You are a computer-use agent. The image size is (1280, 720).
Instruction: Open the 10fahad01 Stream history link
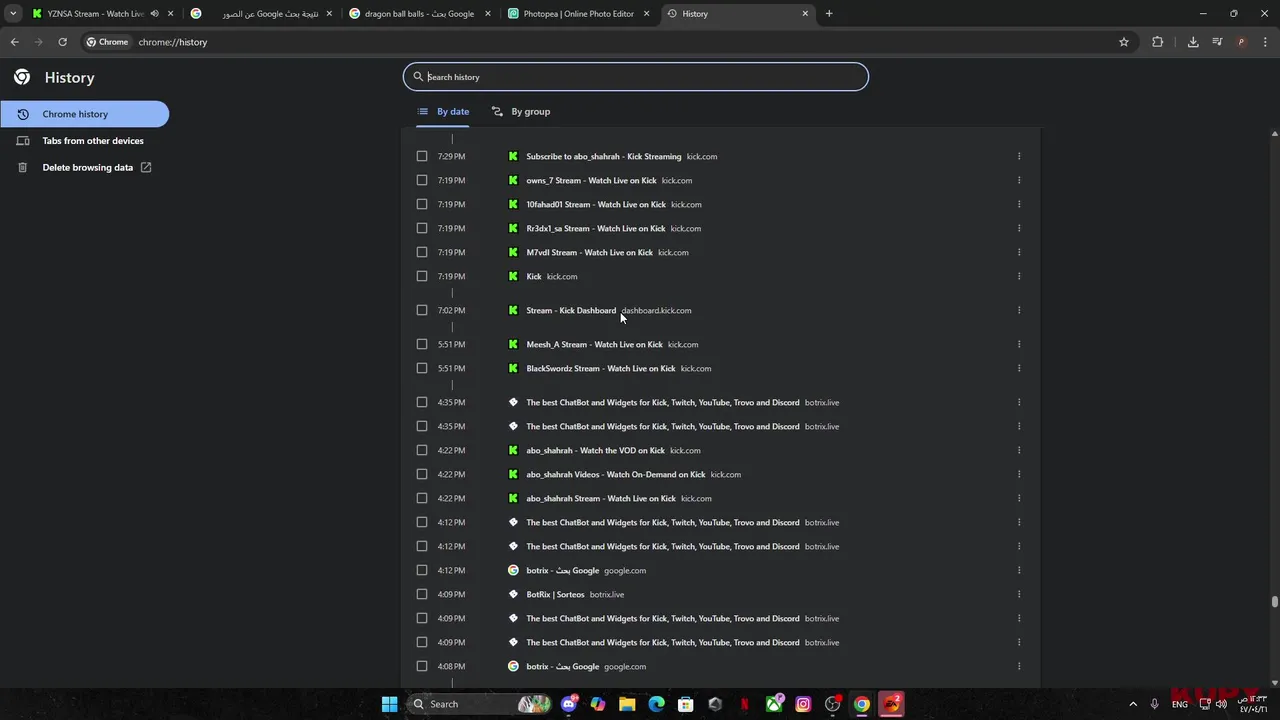tap(596, 204)
